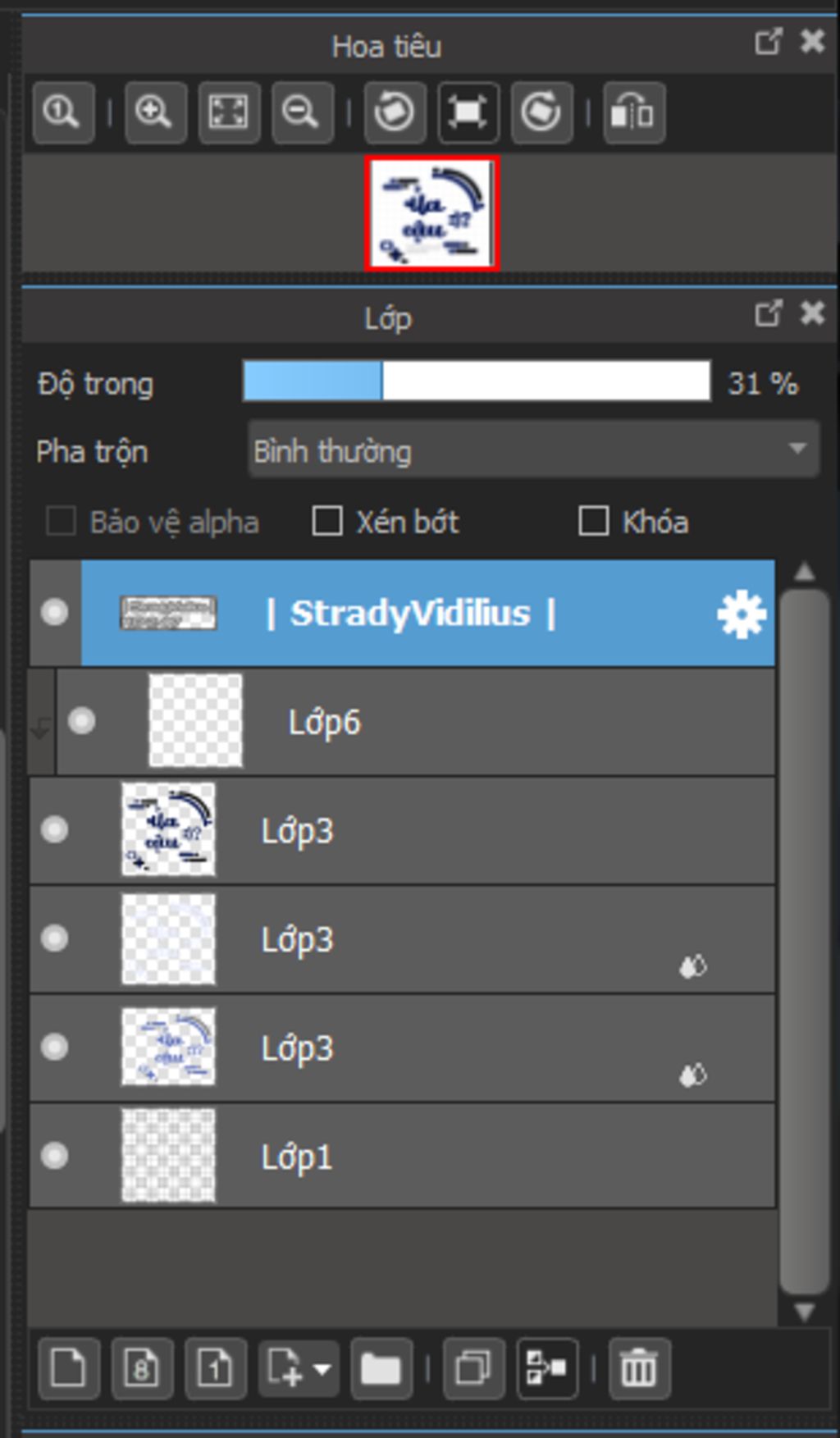
Task: Delete the selected layer with trash icon
Action: 639,1368
